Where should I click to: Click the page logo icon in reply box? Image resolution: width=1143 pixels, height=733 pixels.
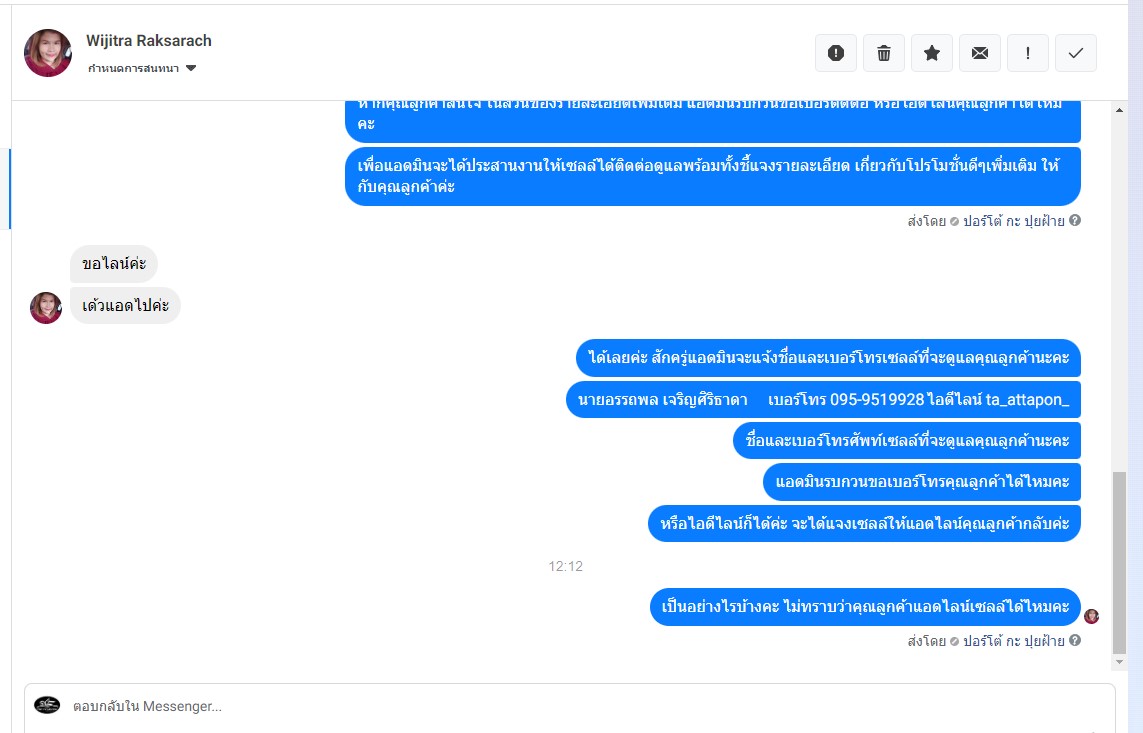[47, 705]
